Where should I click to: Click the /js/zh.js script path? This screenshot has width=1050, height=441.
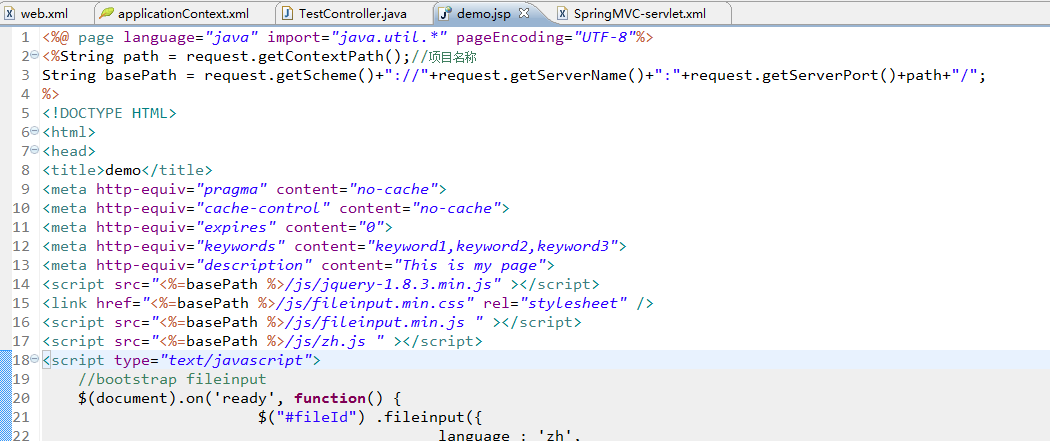pyautogui.click(x=327, y=341)
